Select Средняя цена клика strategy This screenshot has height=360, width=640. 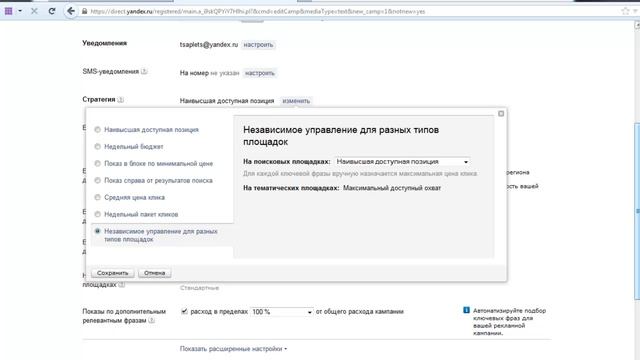(98, 197)
